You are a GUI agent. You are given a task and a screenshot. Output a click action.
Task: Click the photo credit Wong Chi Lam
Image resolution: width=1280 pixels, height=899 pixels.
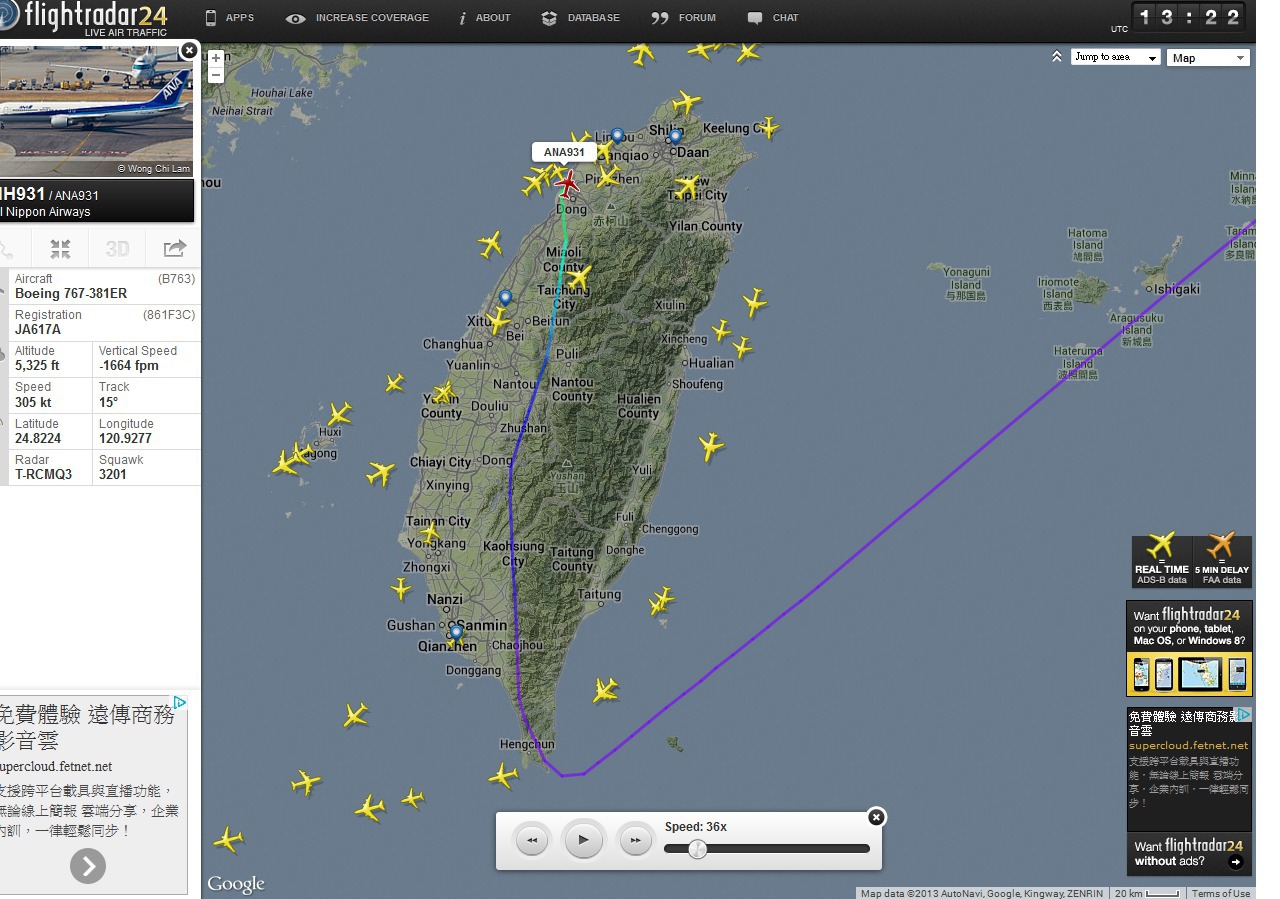(x=153, y=169)
